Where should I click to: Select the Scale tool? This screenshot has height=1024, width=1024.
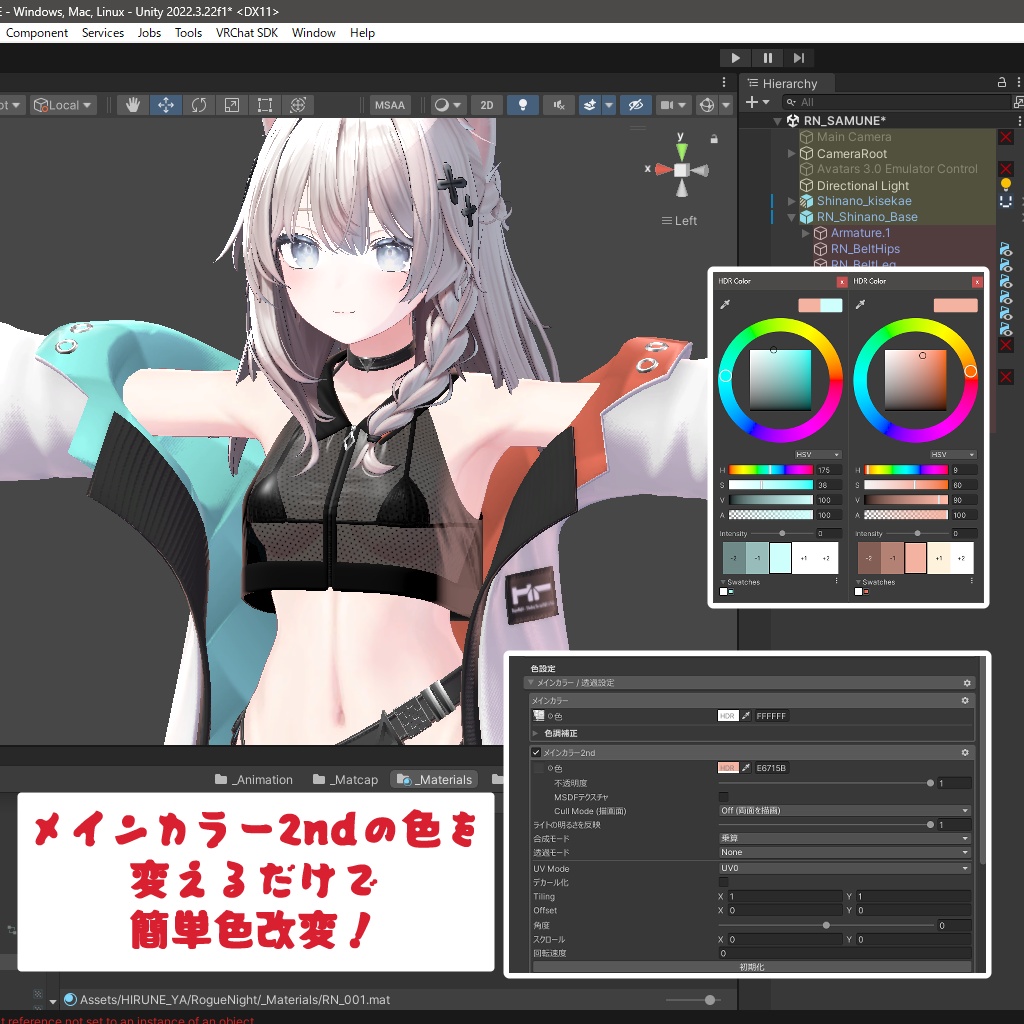tap(231, 105)
